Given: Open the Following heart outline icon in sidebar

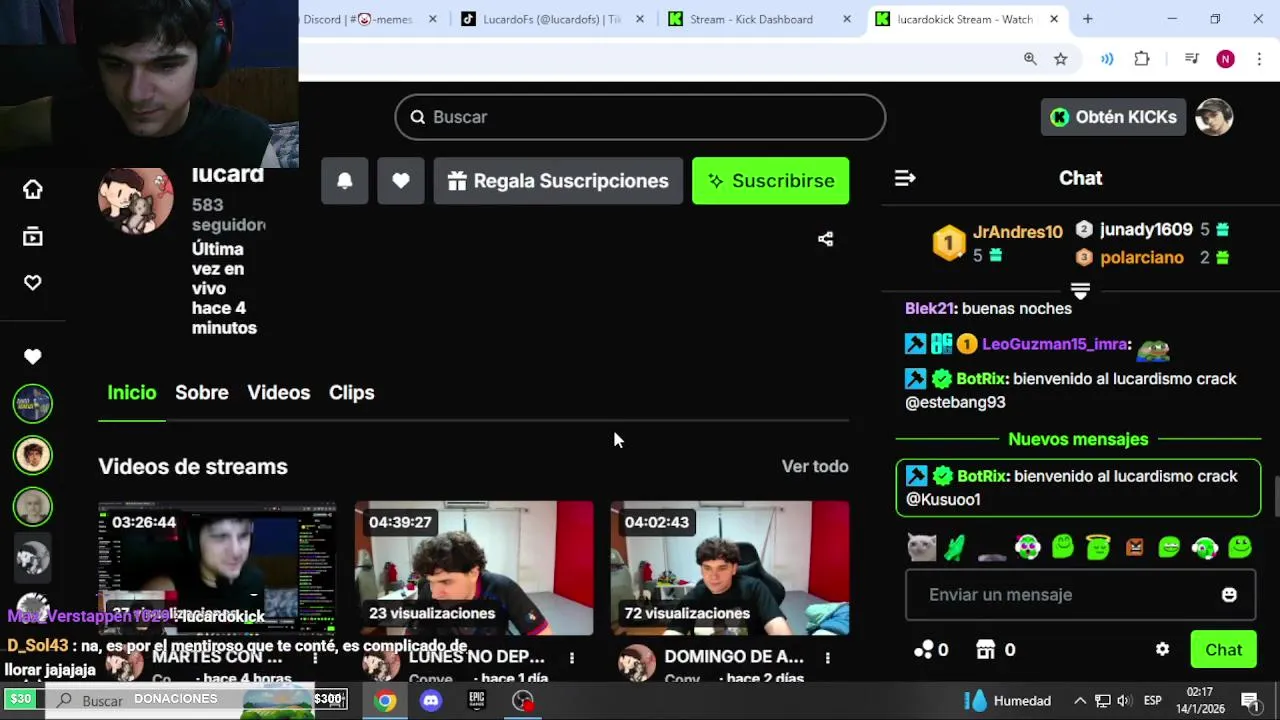Looking at the screenshot, I should (x=33, y=283).
